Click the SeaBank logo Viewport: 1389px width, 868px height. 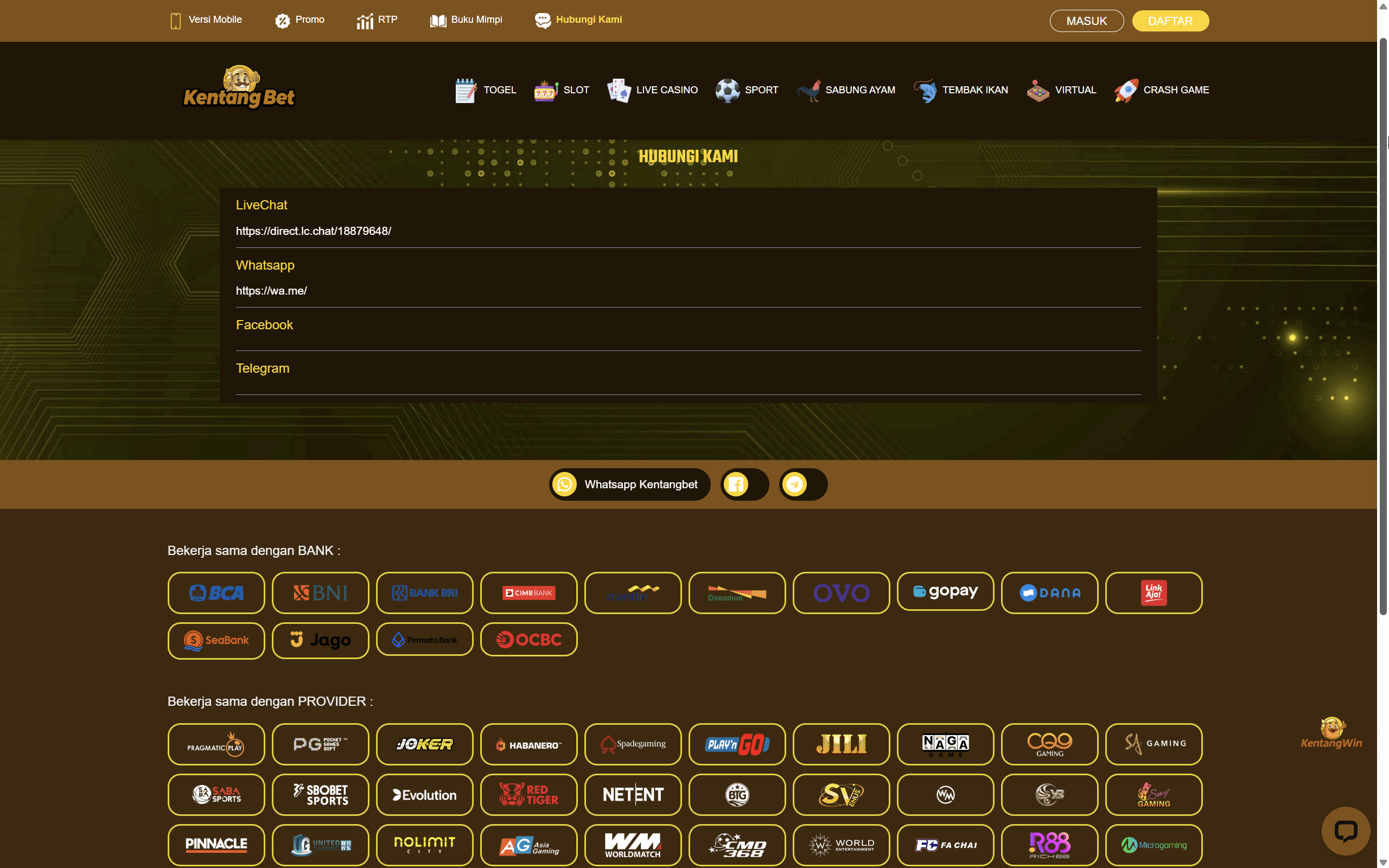point(216,641)
